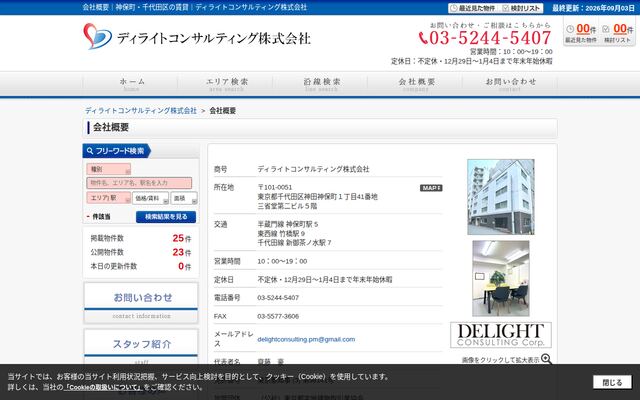The width and height of the screenshot is (640, 400).
Task: Click the ディライトコンサルティング株式会社 breadcrumb link
Action: click(141, 111)
